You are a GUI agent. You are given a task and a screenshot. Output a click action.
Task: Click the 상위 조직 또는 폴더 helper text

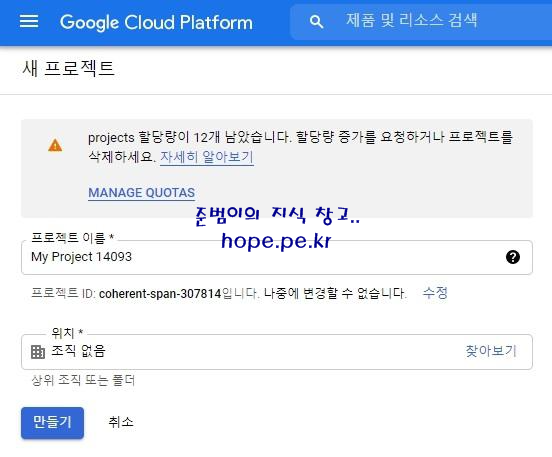(83, 380)
